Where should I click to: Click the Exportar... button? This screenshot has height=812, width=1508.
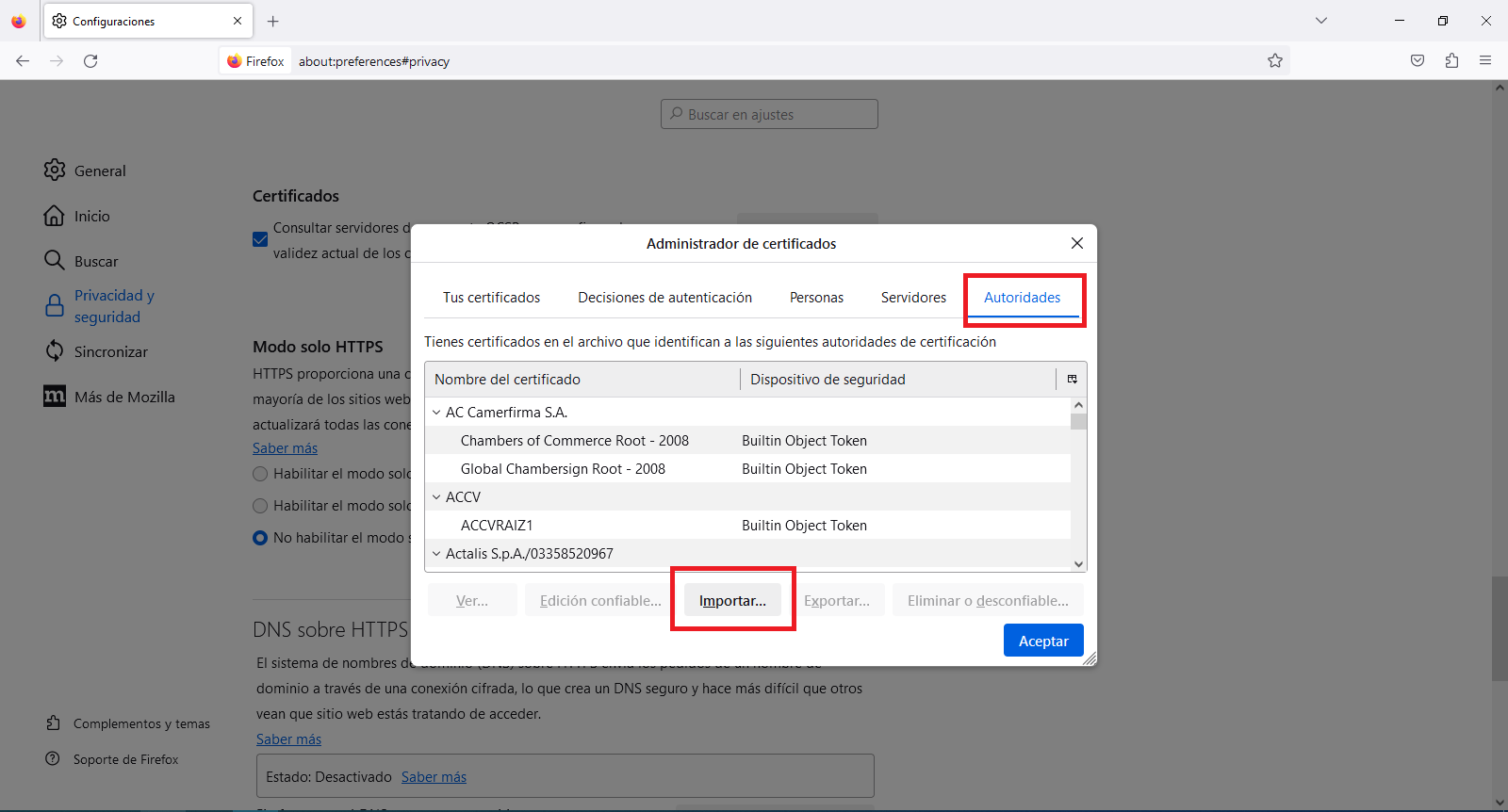(837, 601)
